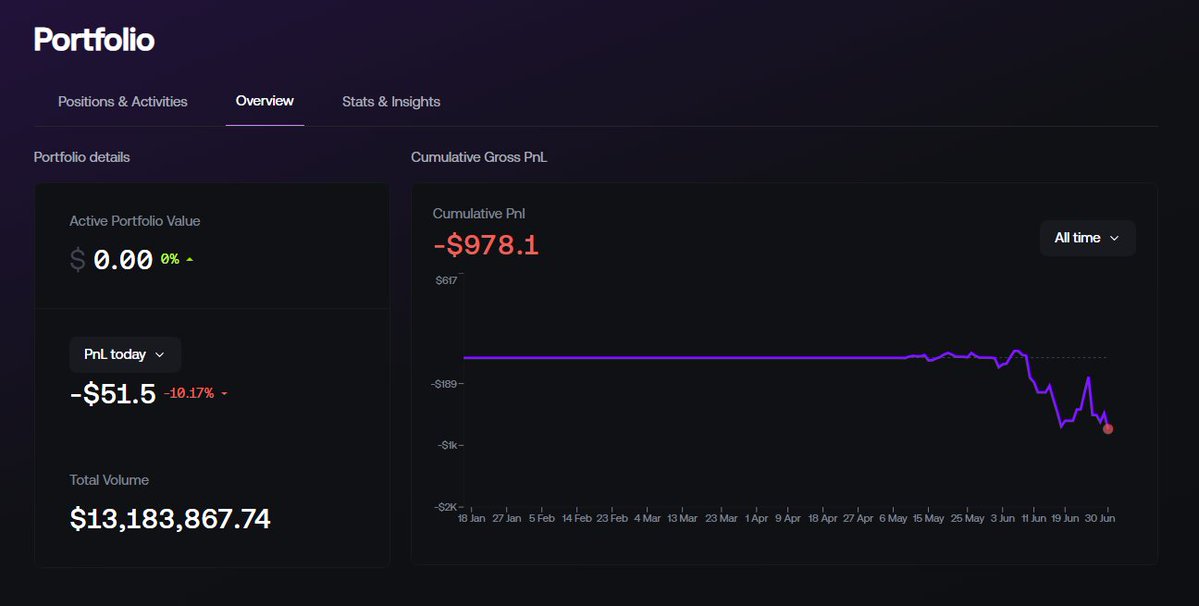Click the Cumulative Gross PnL heading
This screenshot has height=606, width=1199.
point(479,157)
